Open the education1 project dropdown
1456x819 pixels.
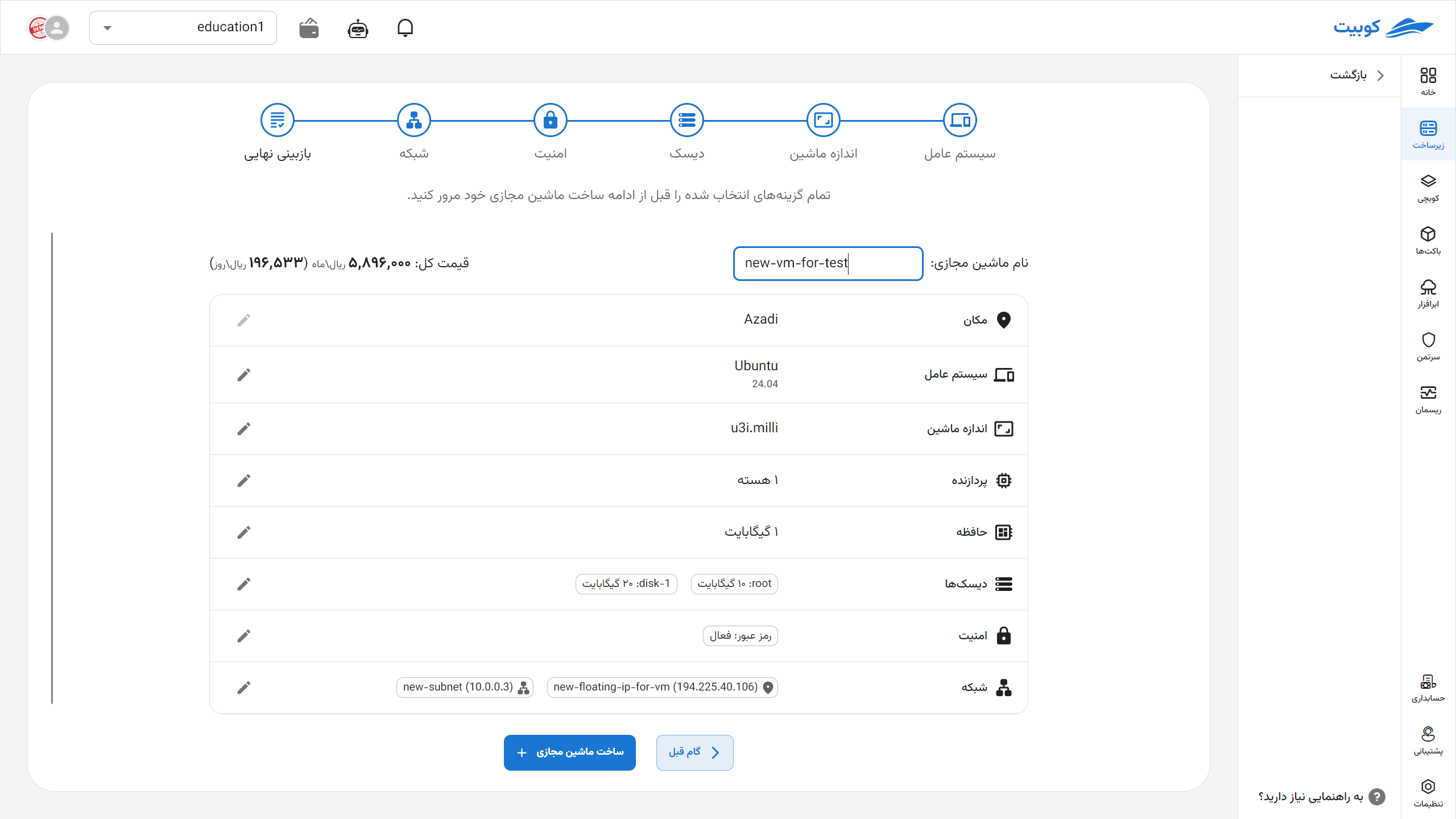coord(183,27)
